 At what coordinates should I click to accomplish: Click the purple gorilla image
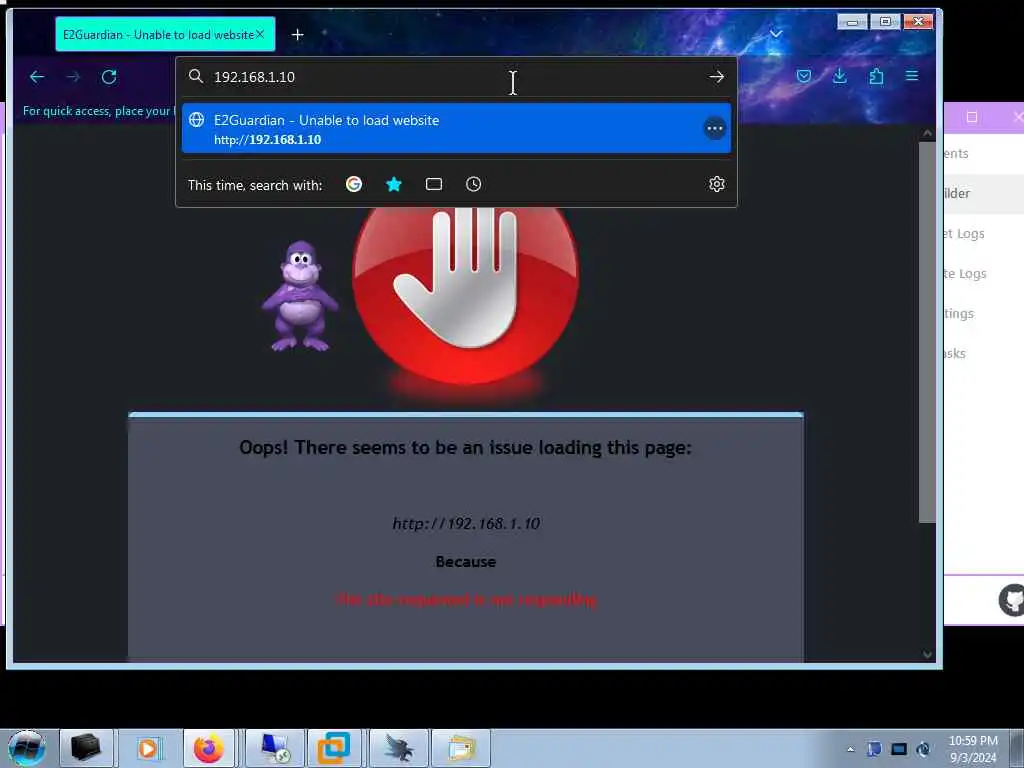[x=300, y=296]
